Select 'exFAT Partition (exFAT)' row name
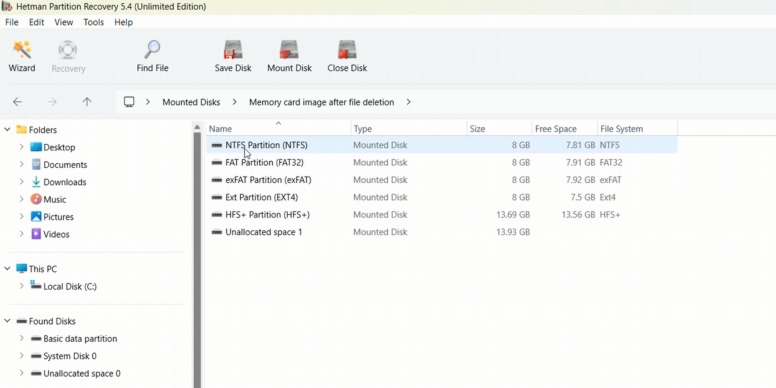 click(x=268, y=180)
